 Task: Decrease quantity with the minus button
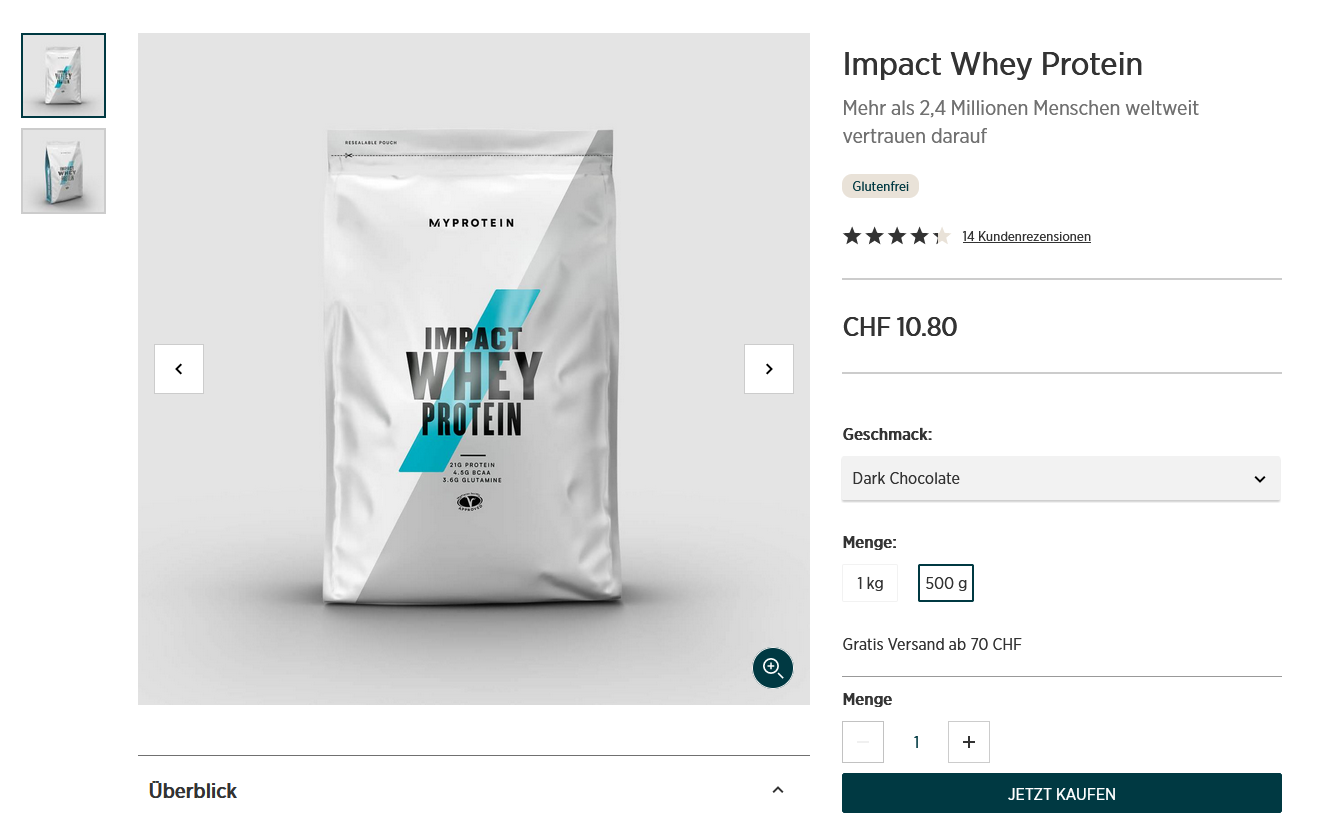pyautogui.click(x=863, y=742)
